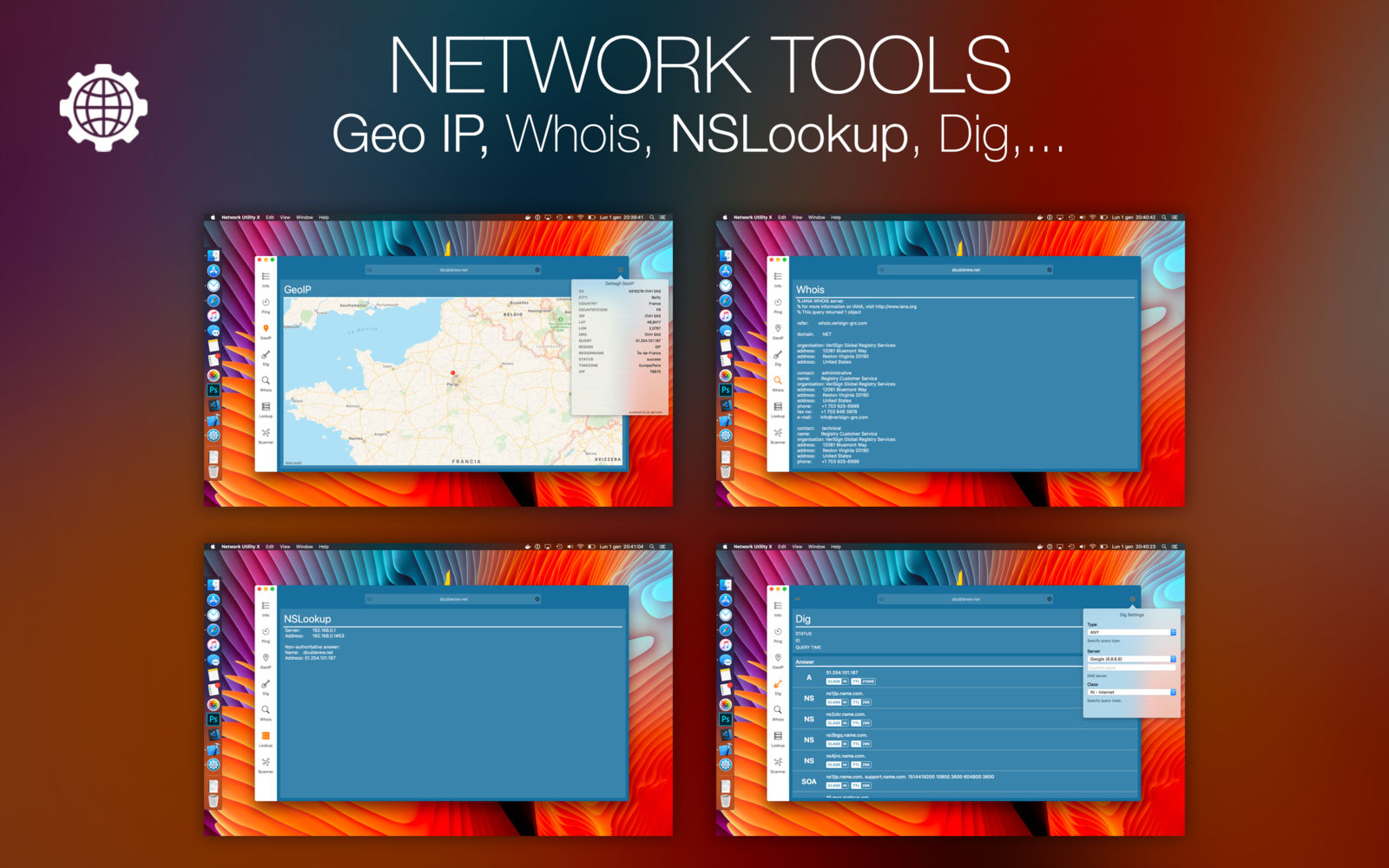Open View menu in the Whois screenshot
Image resolution: width=1389 pixels, height=868 pixels.
pos(797,217)
